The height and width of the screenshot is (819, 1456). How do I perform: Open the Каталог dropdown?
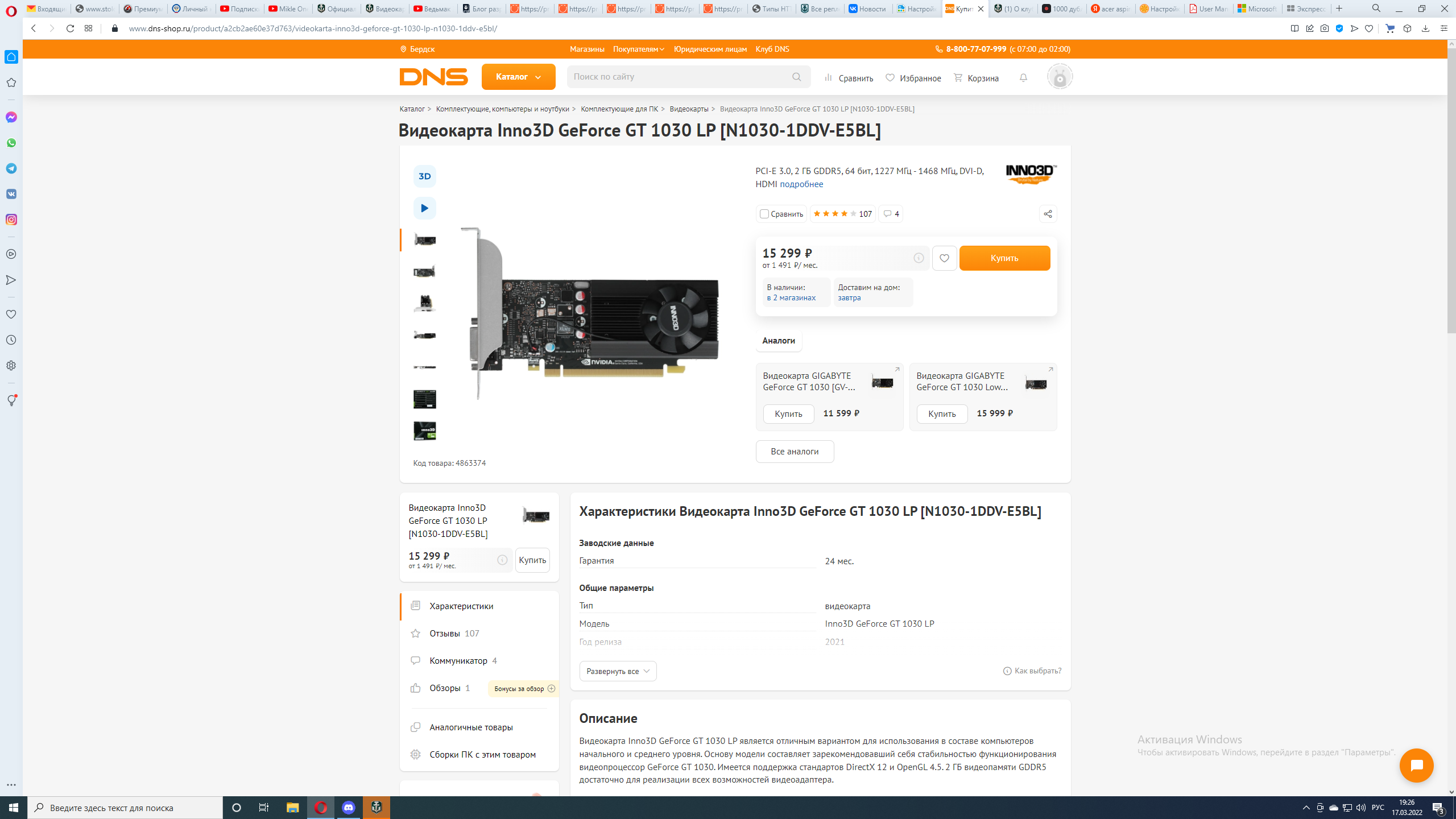[518, 77]
